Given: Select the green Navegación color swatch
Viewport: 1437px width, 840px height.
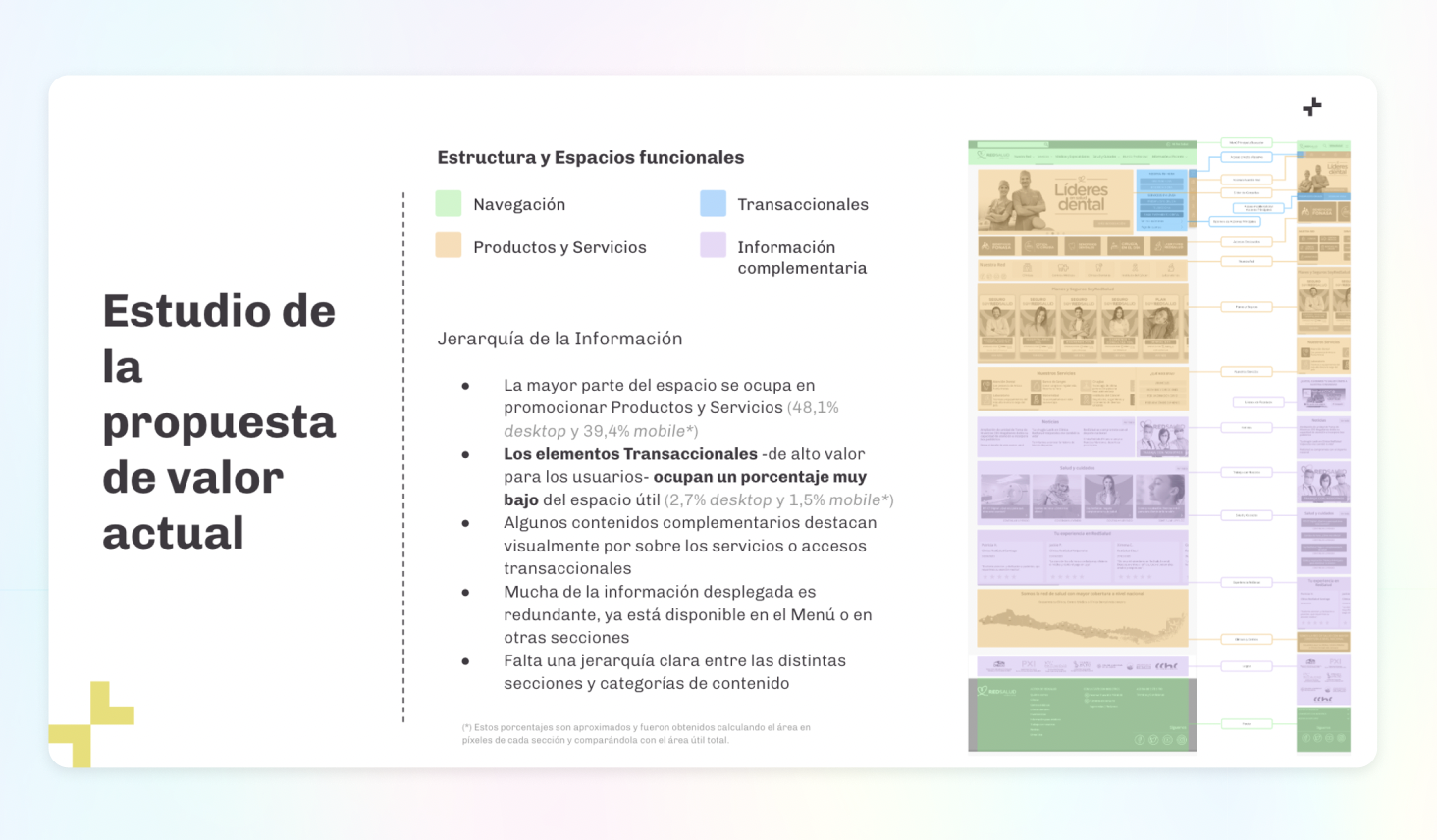Looking at the screenshot, I should coord(449,204).
